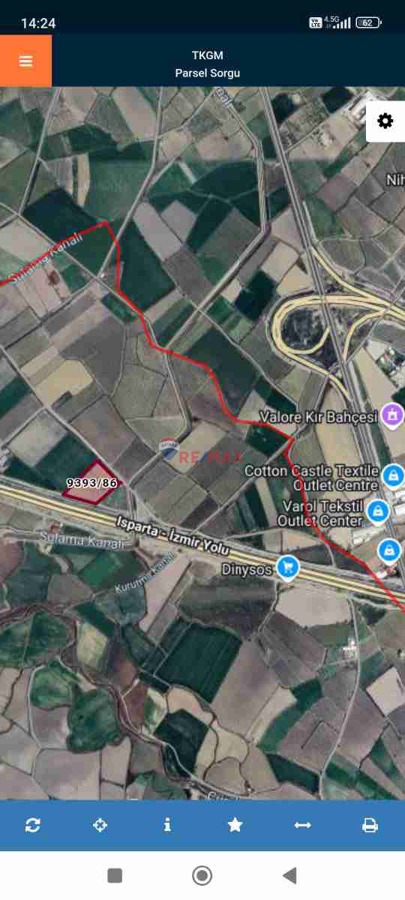The width and height of the screenshot is (405, 900).
Task: Tap the favorites star icon
Action: [235, 825]
